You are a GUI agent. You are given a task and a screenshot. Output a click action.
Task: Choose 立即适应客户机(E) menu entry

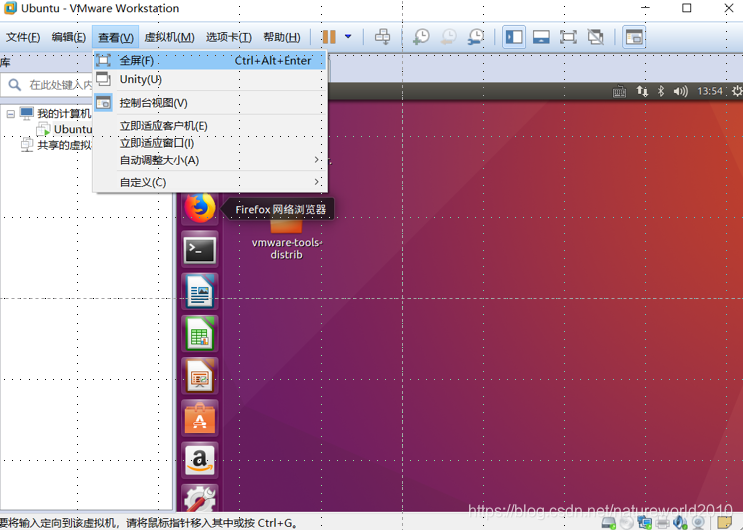210,126
